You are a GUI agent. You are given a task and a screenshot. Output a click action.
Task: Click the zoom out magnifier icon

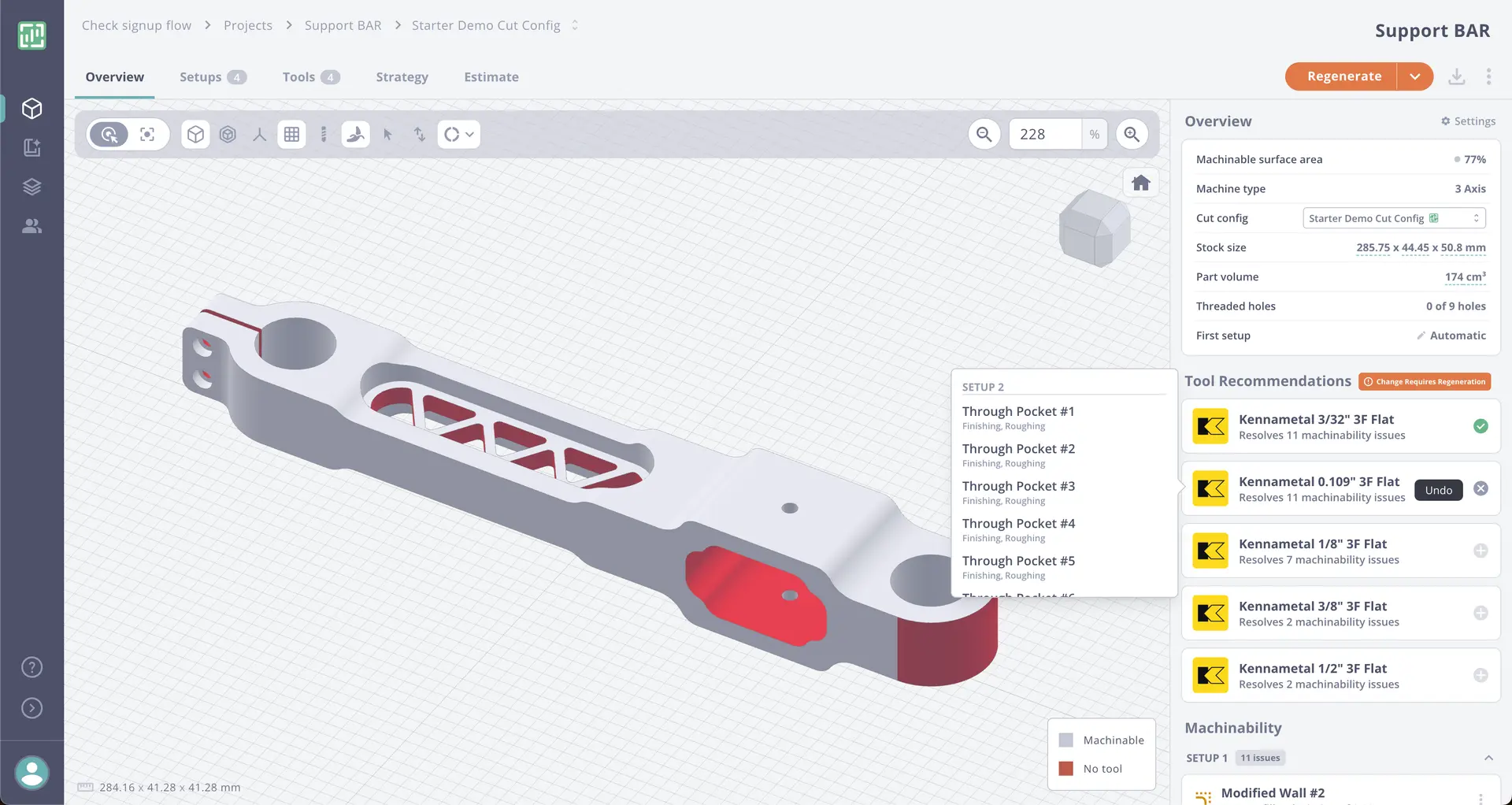984,134
